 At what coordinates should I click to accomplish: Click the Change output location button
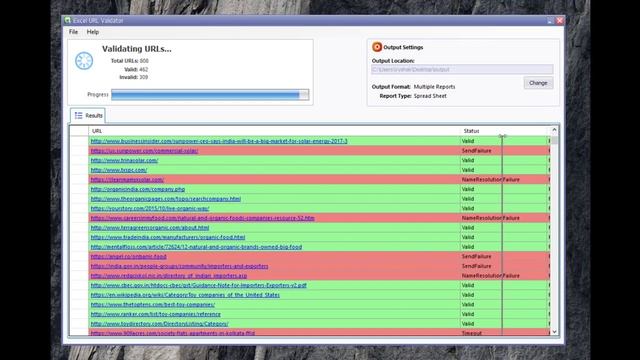click(538, 83)
